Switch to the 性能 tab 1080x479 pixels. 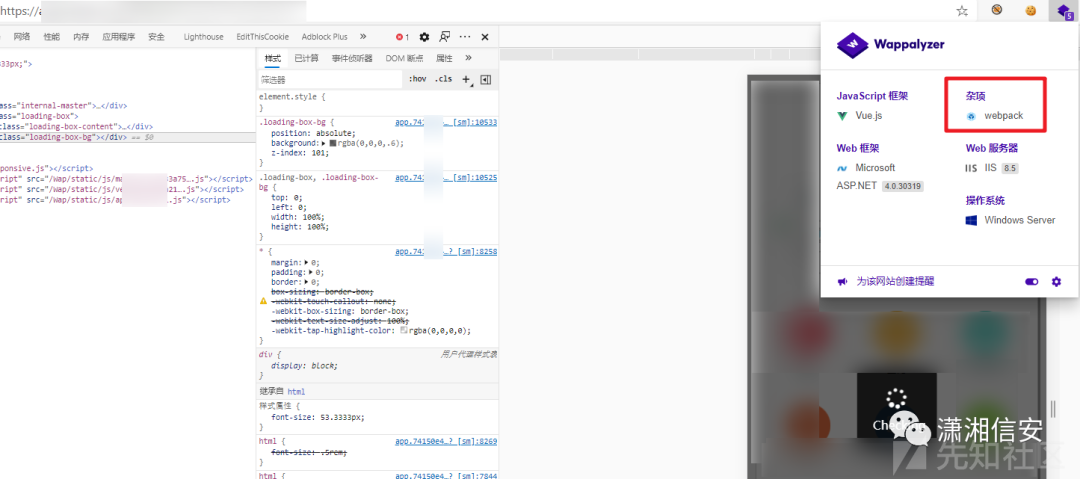52,37
